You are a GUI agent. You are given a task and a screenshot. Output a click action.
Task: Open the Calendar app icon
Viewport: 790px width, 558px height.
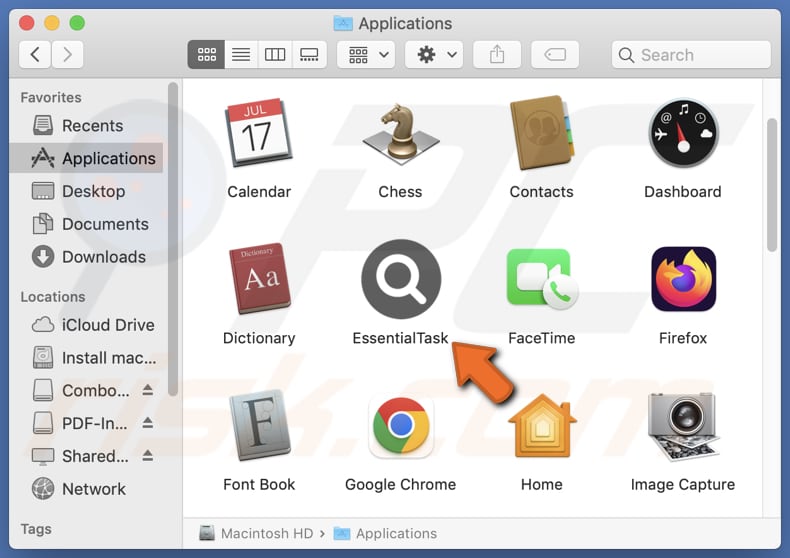coord(259,132)
